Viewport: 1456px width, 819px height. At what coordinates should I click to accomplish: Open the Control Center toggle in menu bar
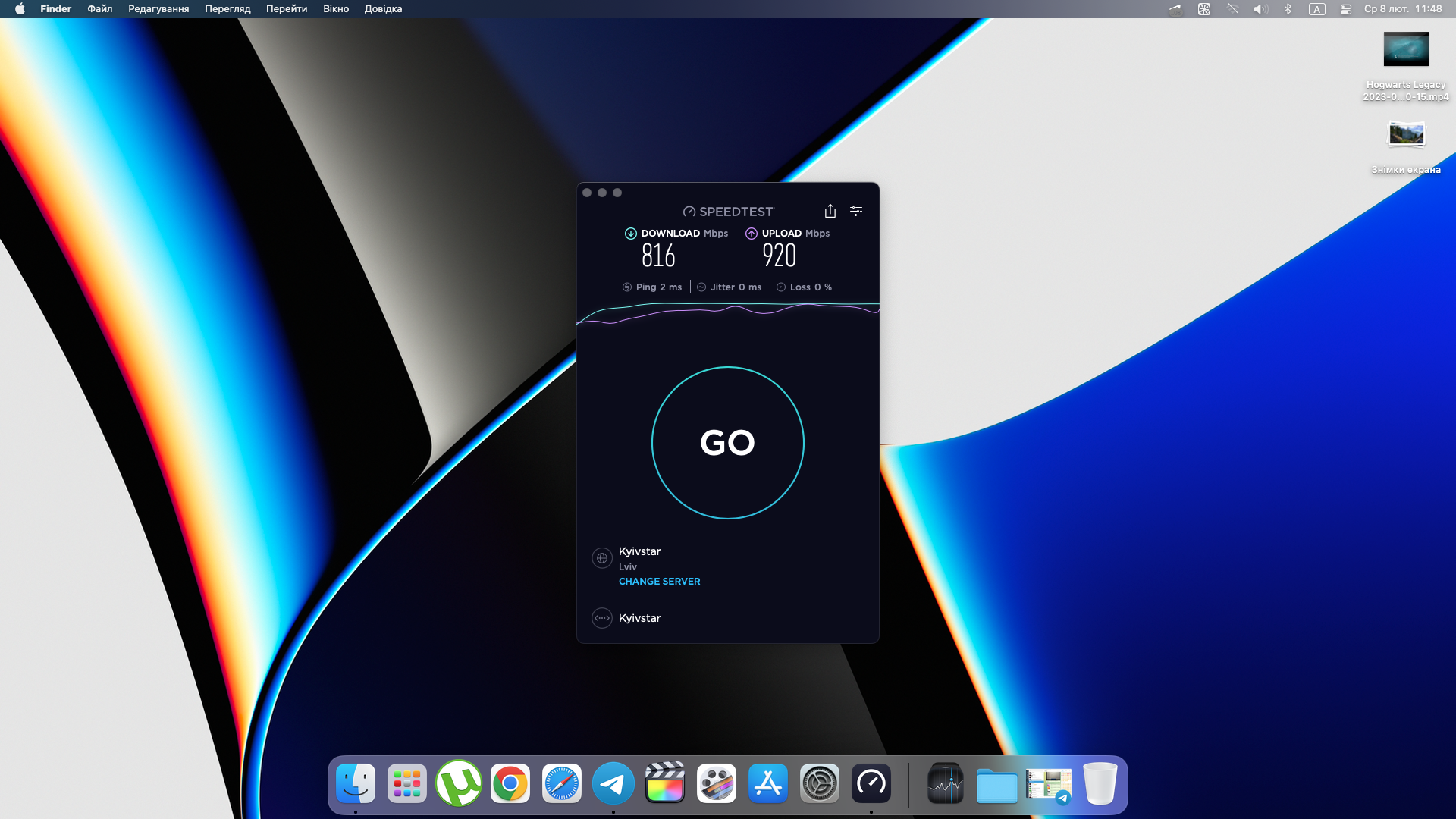[1346, 9]
